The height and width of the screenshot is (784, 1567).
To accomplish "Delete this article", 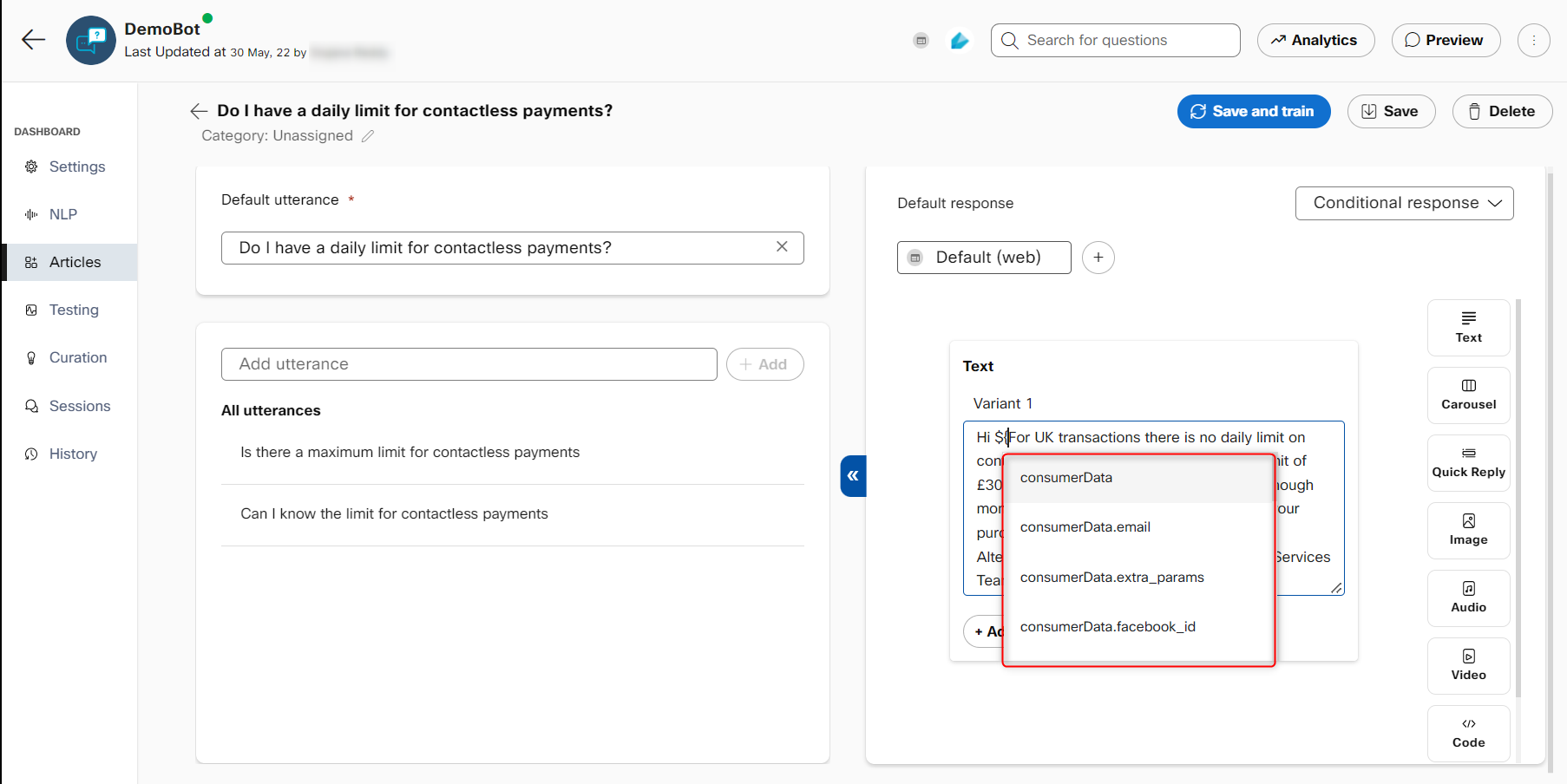I will (x=1502, y=111).
